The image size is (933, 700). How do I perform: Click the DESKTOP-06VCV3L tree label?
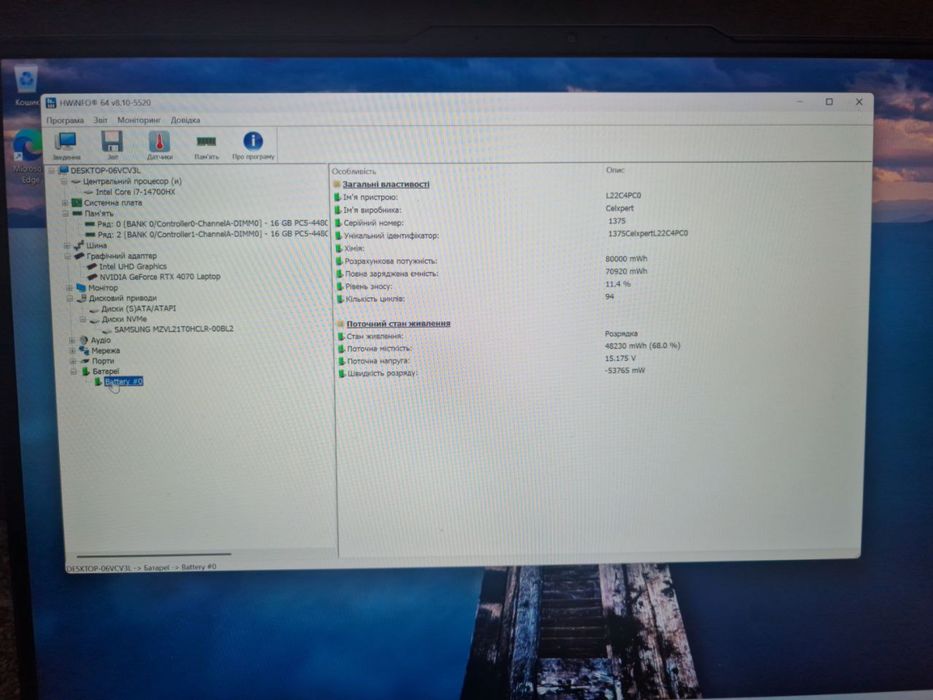[x=105, y=171]
